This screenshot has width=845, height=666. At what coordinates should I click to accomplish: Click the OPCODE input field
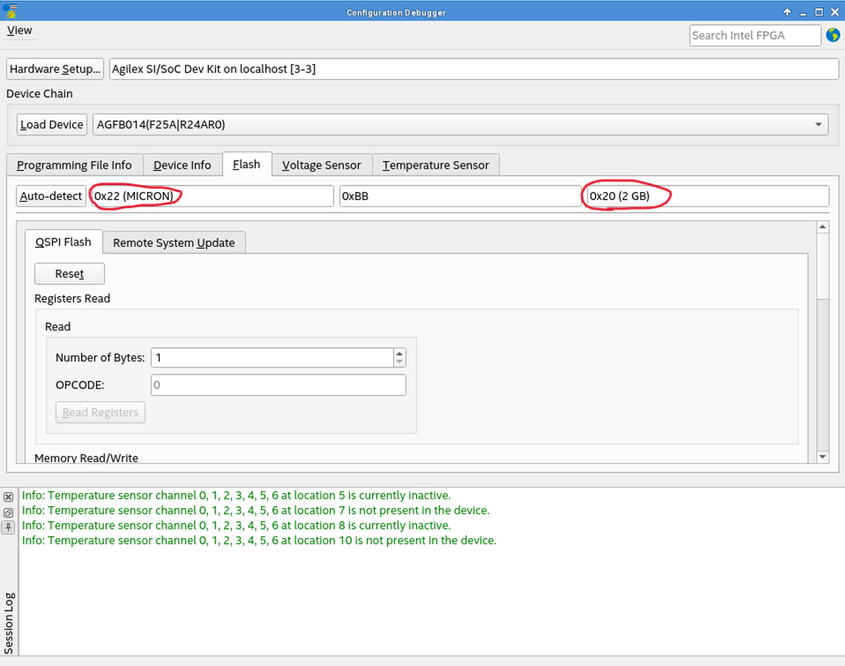coord(278,385)
